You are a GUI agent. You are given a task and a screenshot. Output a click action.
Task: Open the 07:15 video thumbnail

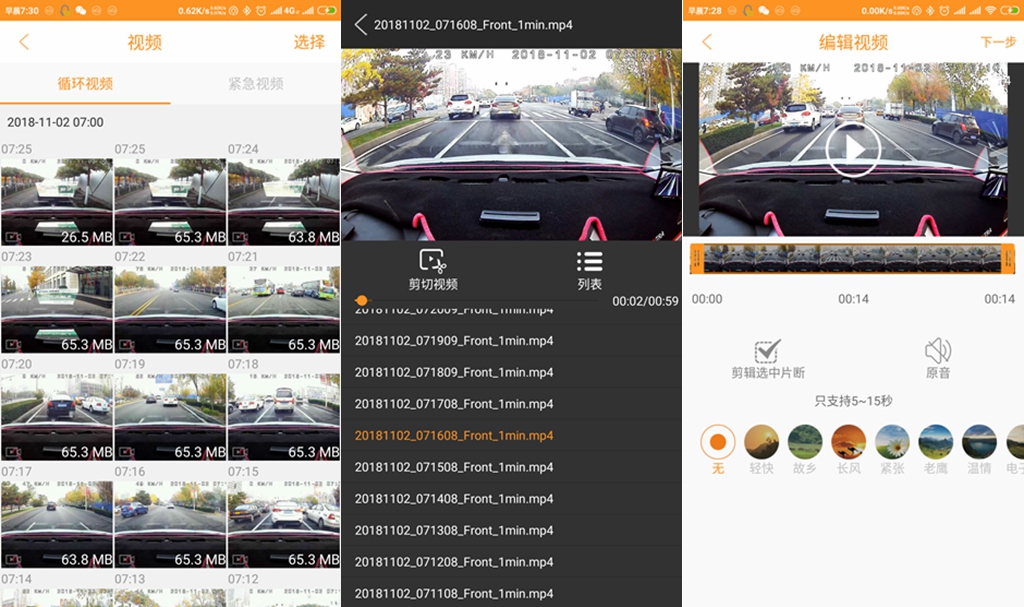[x=283, y=525]
